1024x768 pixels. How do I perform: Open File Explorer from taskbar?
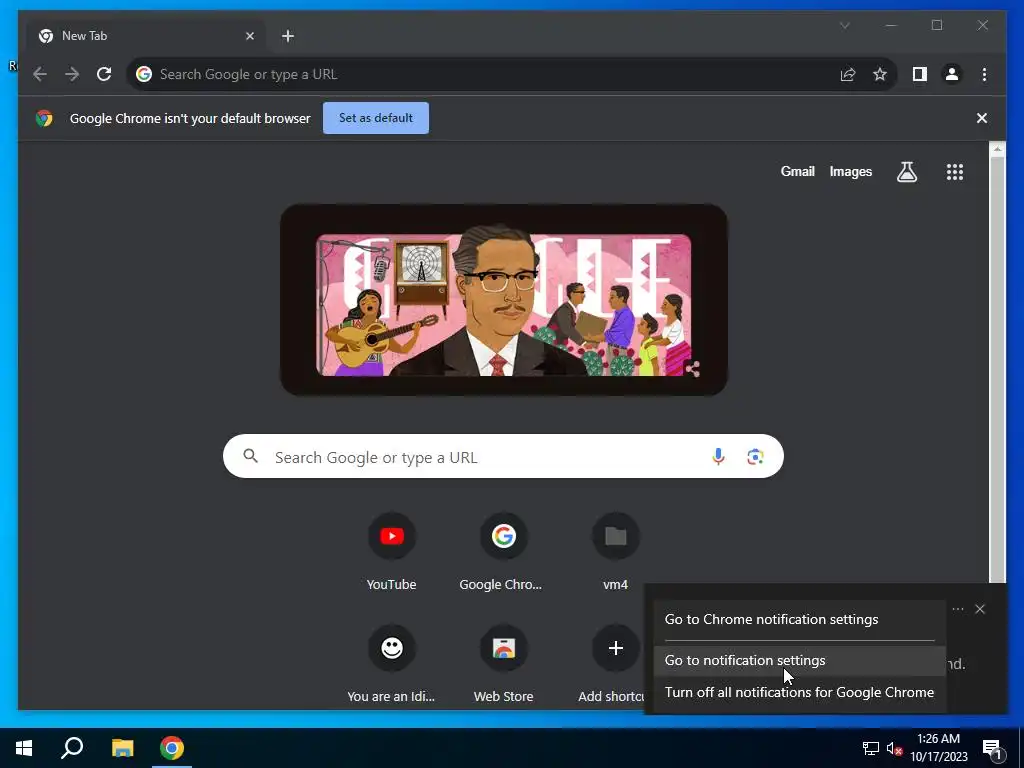[122, 748]
